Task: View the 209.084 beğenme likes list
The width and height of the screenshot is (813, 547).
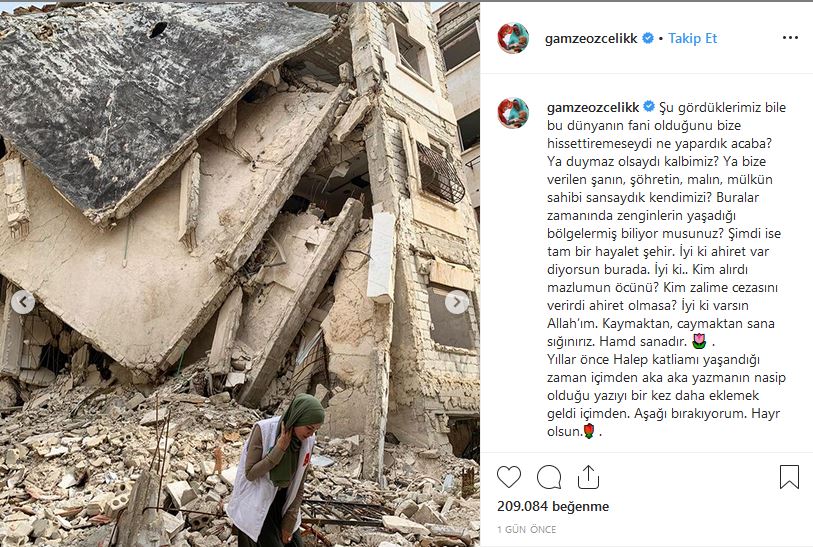Action: click(x=553, y=506)
